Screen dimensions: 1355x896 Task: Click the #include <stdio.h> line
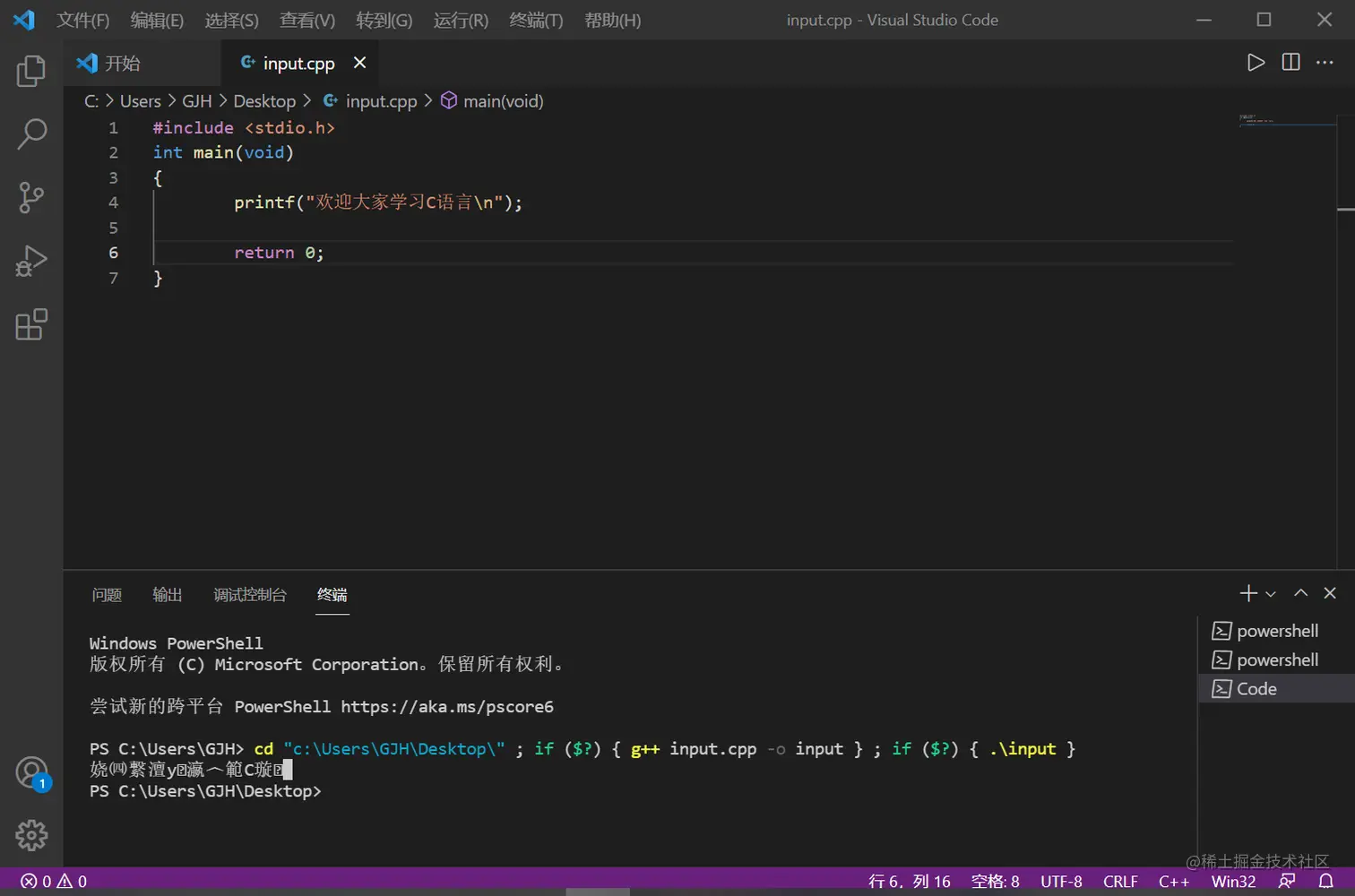click(x=244, y=127)
